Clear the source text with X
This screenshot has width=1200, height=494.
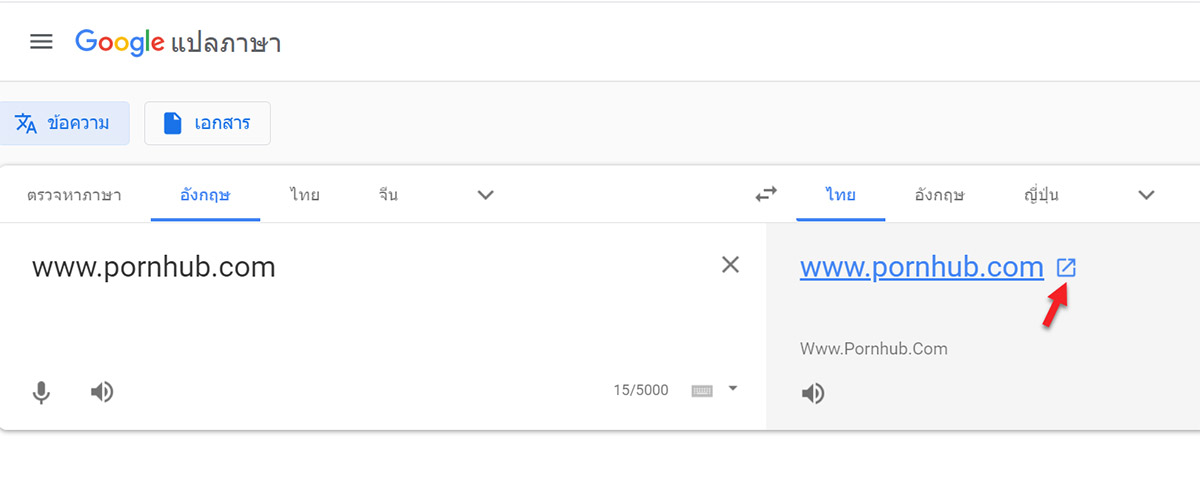[x=731, y=264]
